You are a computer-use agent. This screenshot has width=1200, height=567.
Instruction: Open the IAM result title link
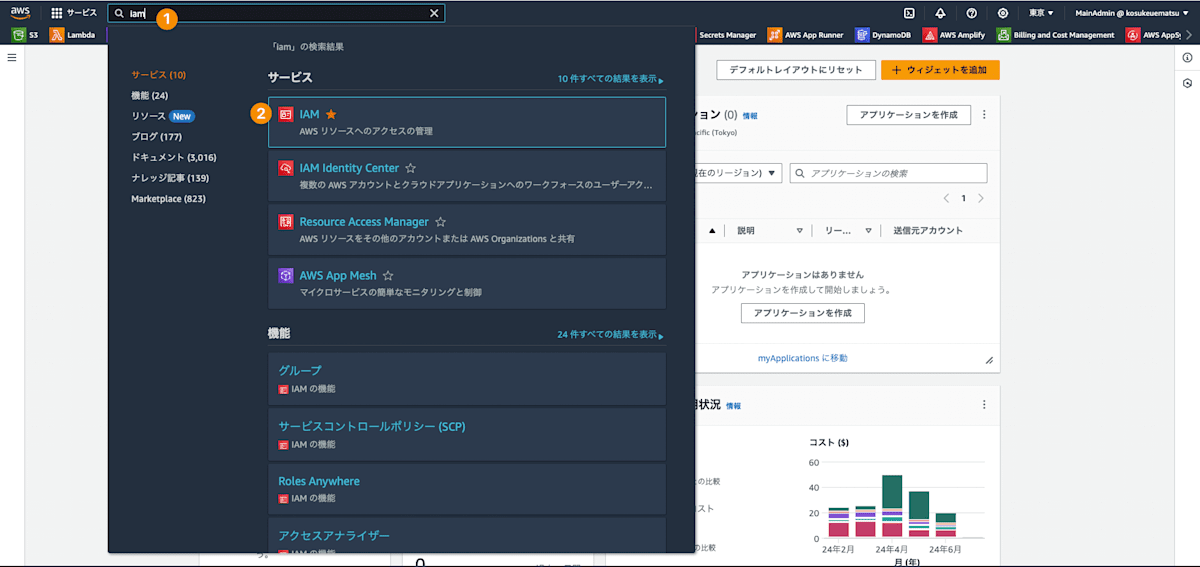(309, 115)
